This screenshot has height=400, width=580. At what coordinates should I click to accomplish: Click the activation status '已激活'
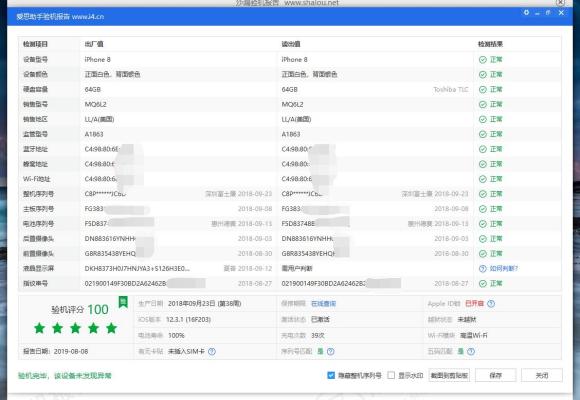(x=320, y=320)
